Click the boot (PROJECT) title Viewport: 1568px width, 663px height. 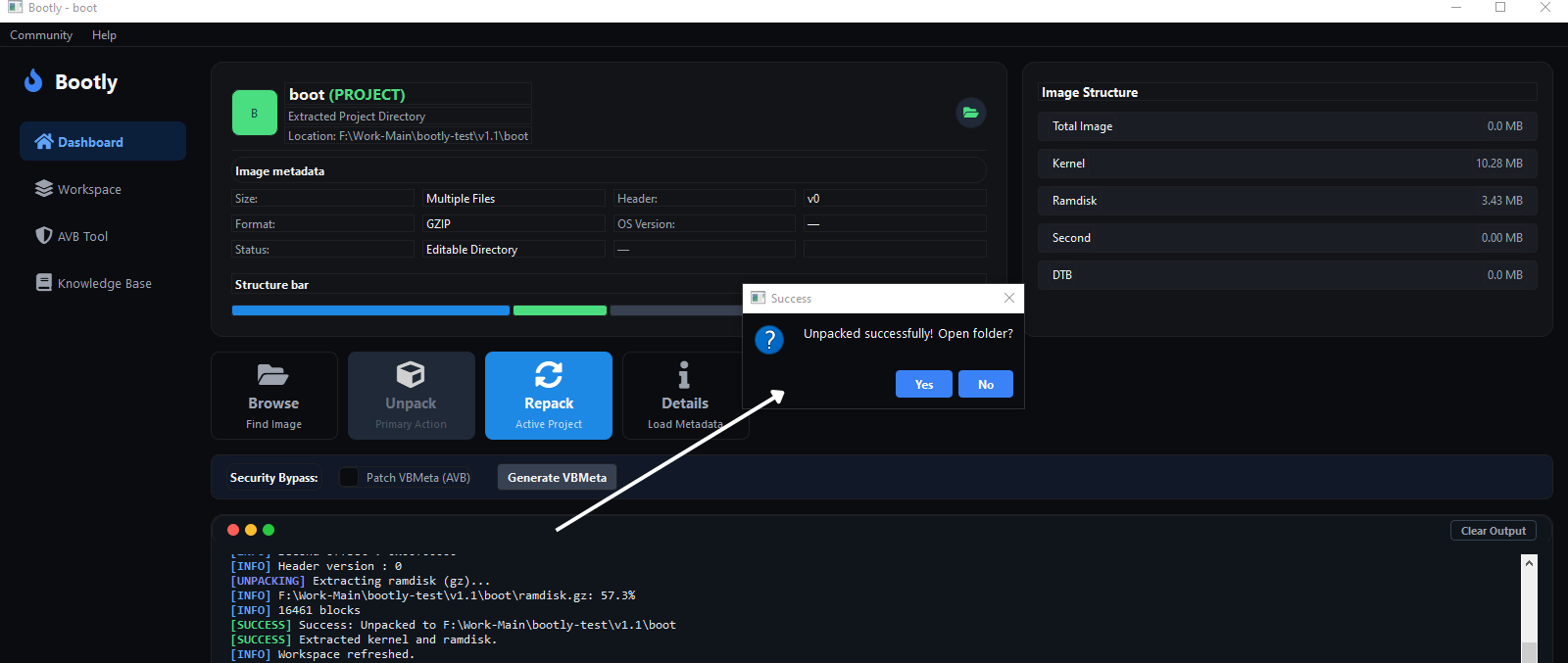pos(347,94)
